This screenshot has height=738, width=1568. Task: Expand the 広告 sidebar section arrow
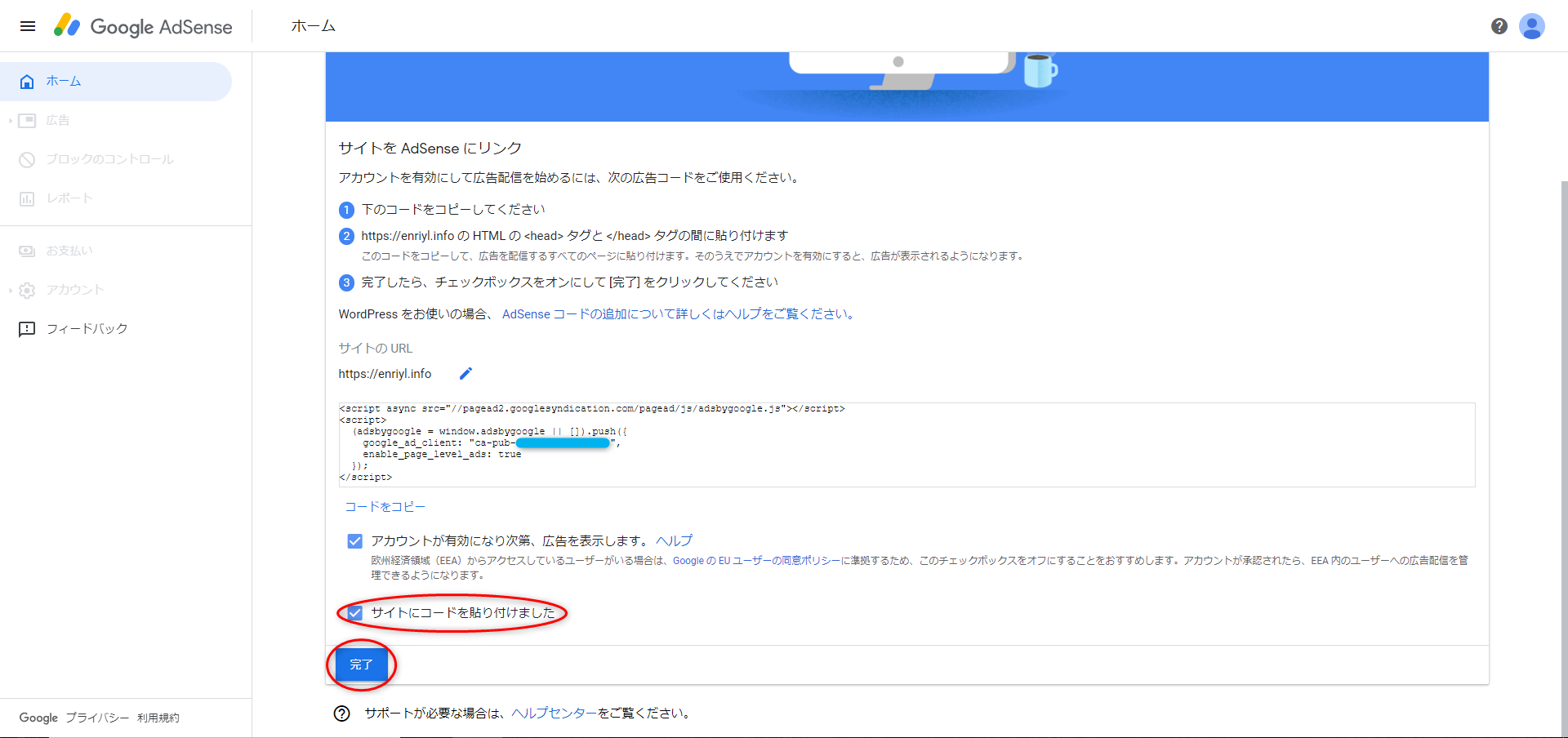(10, 121)
